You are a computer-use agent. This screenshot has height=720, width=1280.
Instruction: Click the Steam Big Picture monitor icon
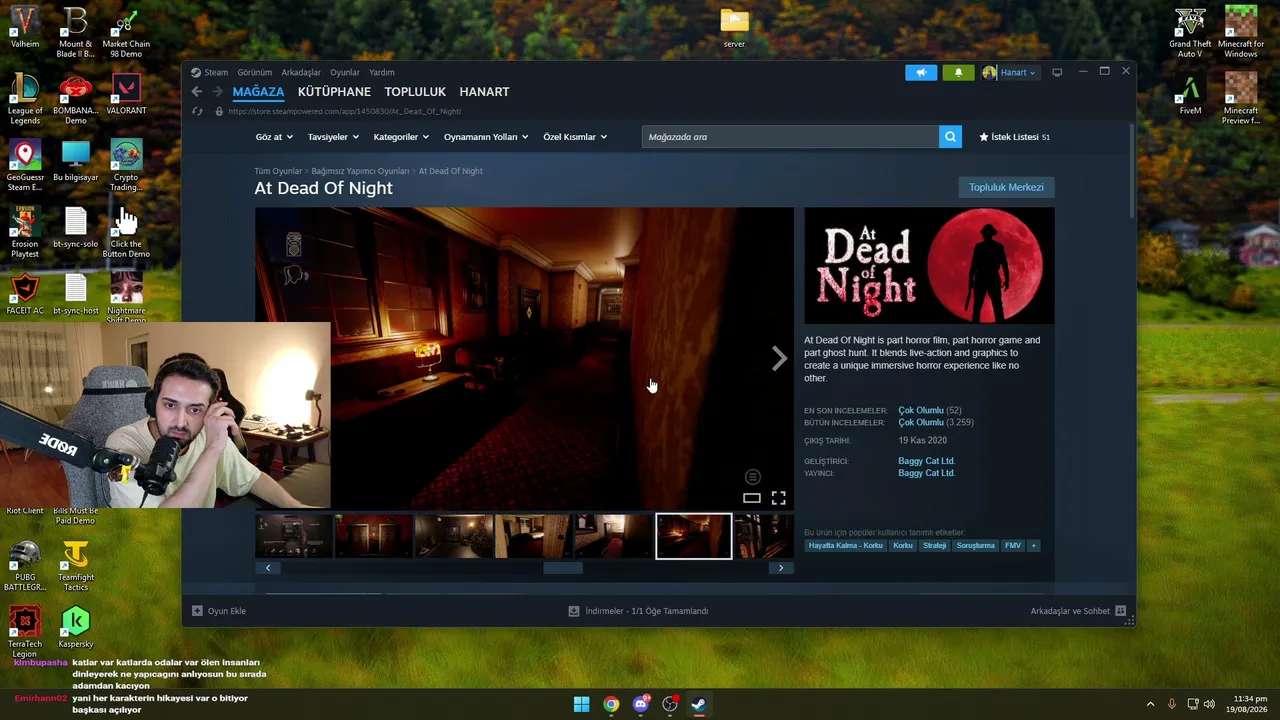pos(1057,72)
